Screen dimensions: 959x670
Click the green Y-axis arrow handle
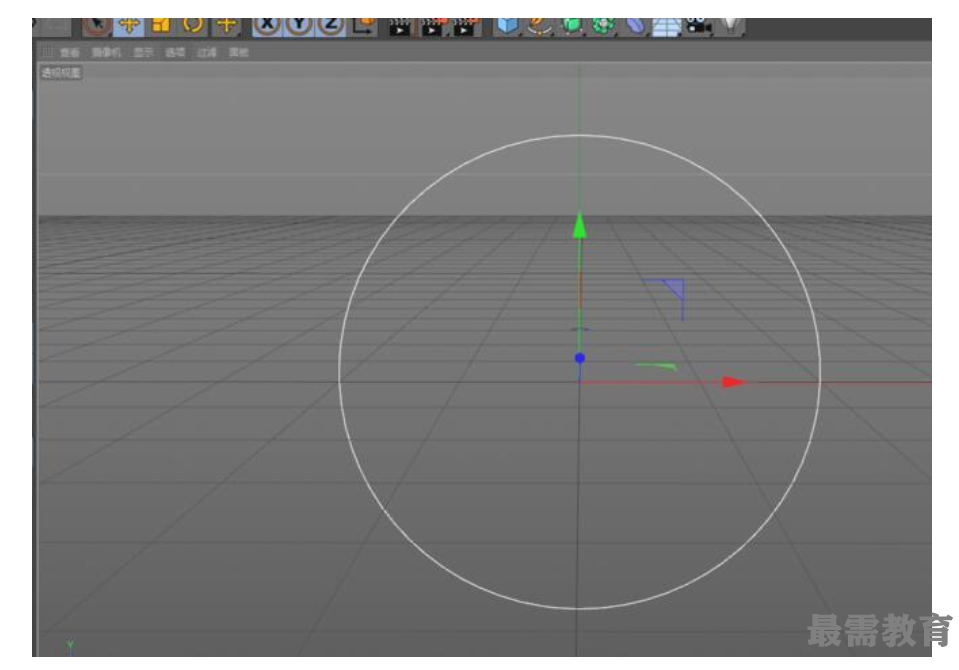(579, 225)
